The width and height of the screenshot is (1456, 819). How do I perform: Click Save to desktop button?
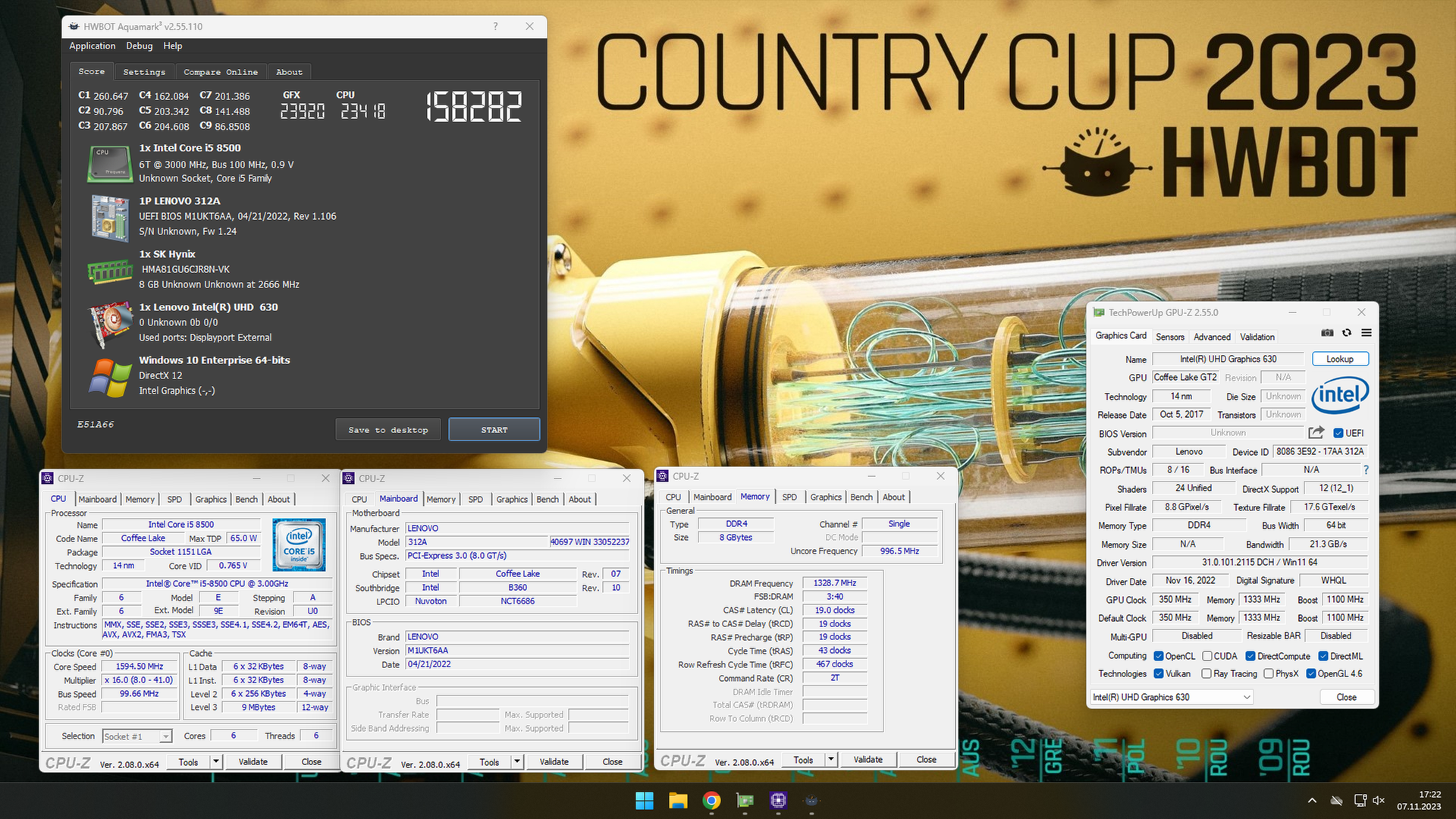(x=388, y=430)
